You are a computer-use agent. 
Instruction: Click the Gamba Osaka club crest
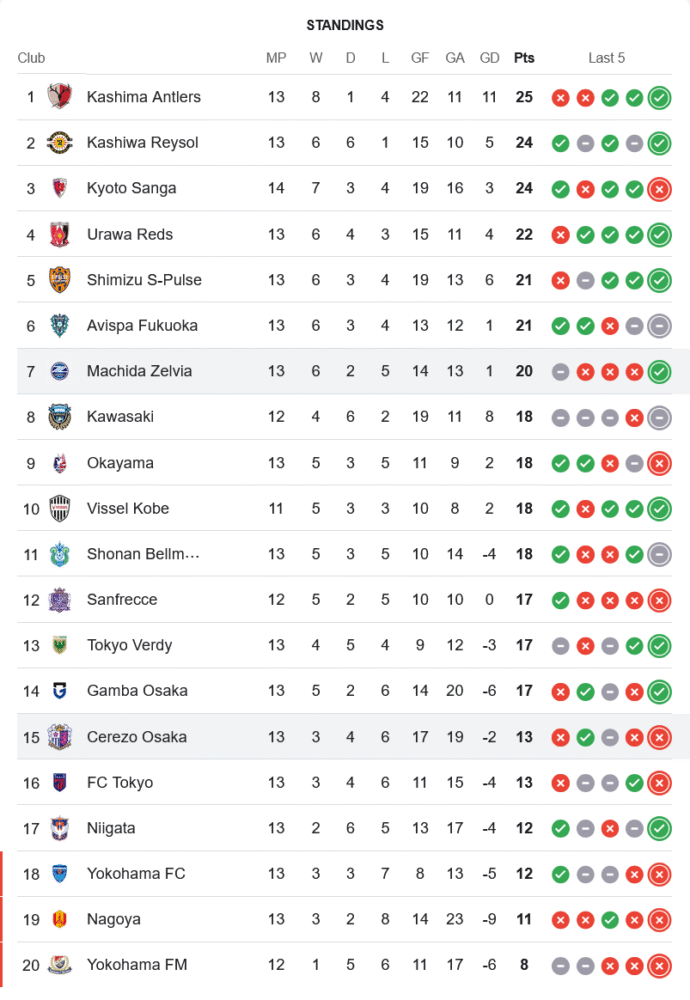(x=60, y=691)
